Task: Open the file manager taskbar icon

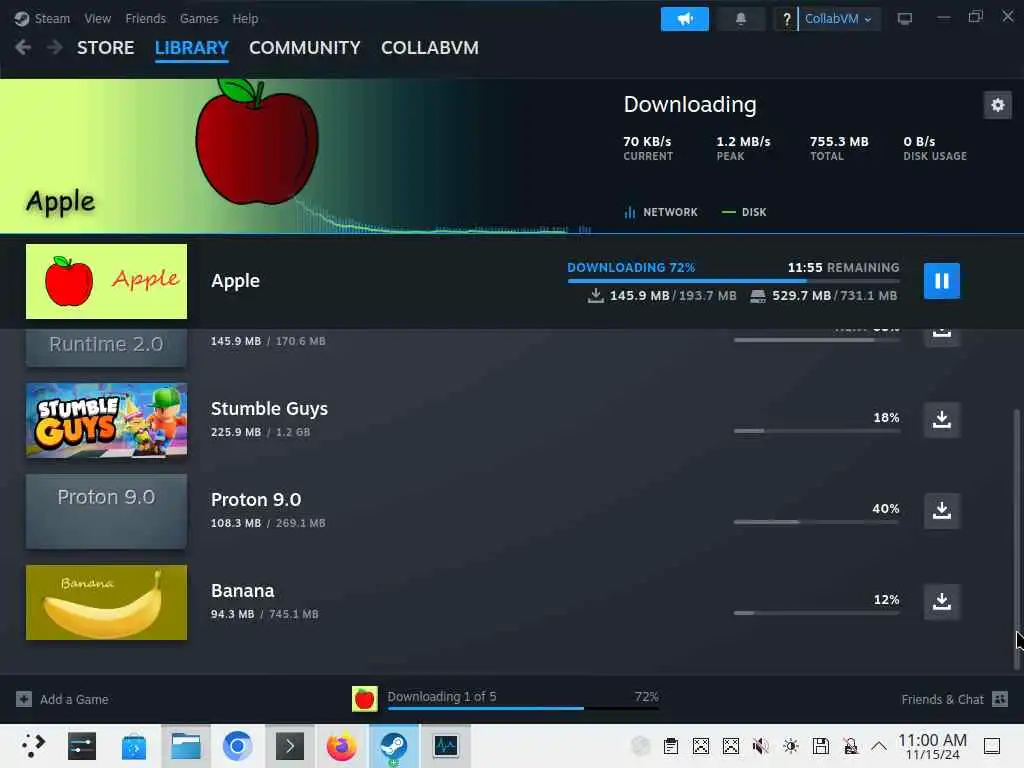Action: pos(185,745)
